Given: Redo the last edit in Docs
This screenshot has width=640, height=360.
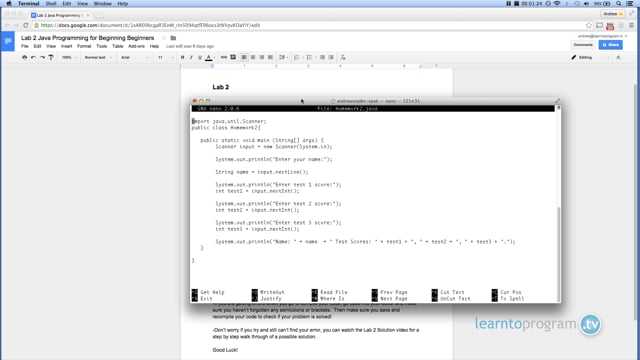Looking at the screenshot, I should (x=42, y=58).
